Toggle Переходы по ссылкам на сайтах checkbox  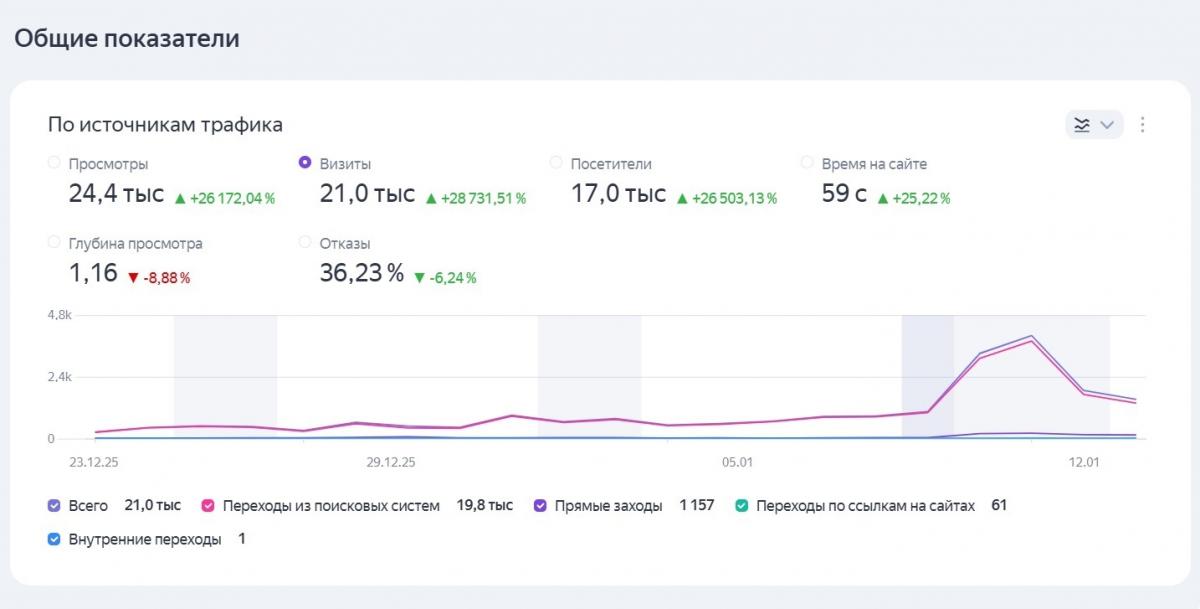point(742,506)
